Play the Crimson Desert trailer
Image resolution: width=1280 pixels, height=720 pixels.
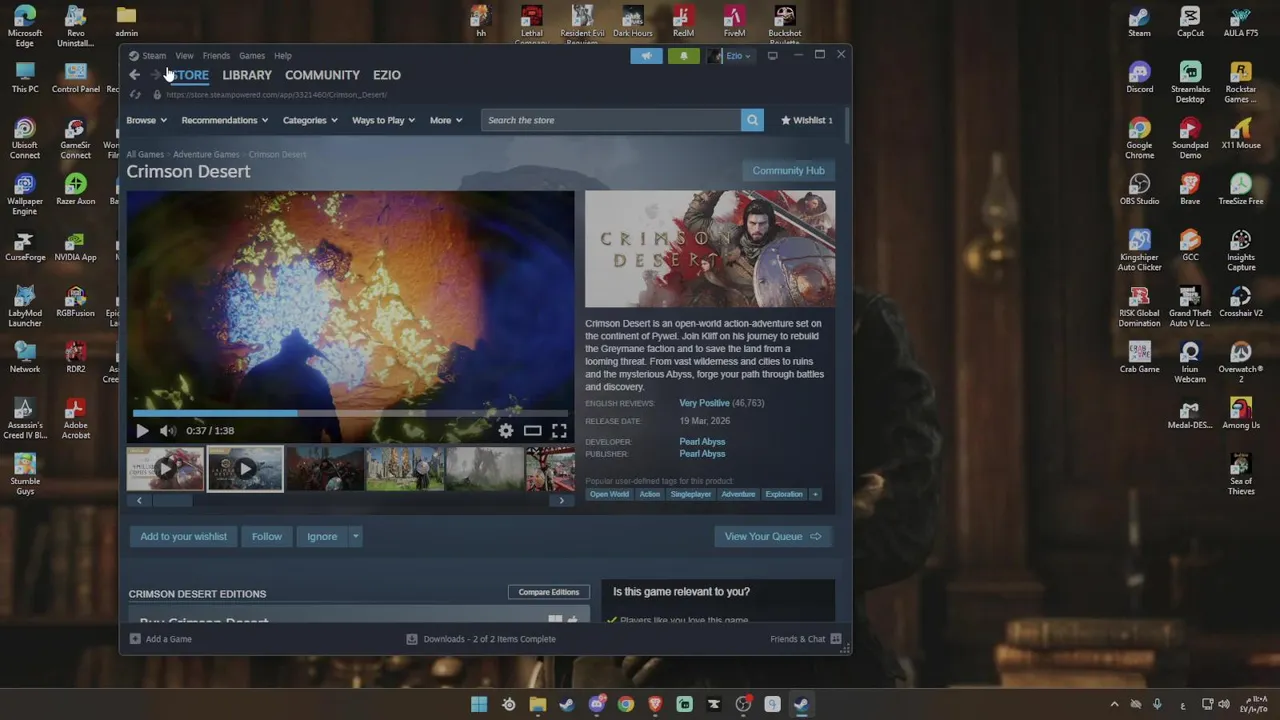click(142, 431)
